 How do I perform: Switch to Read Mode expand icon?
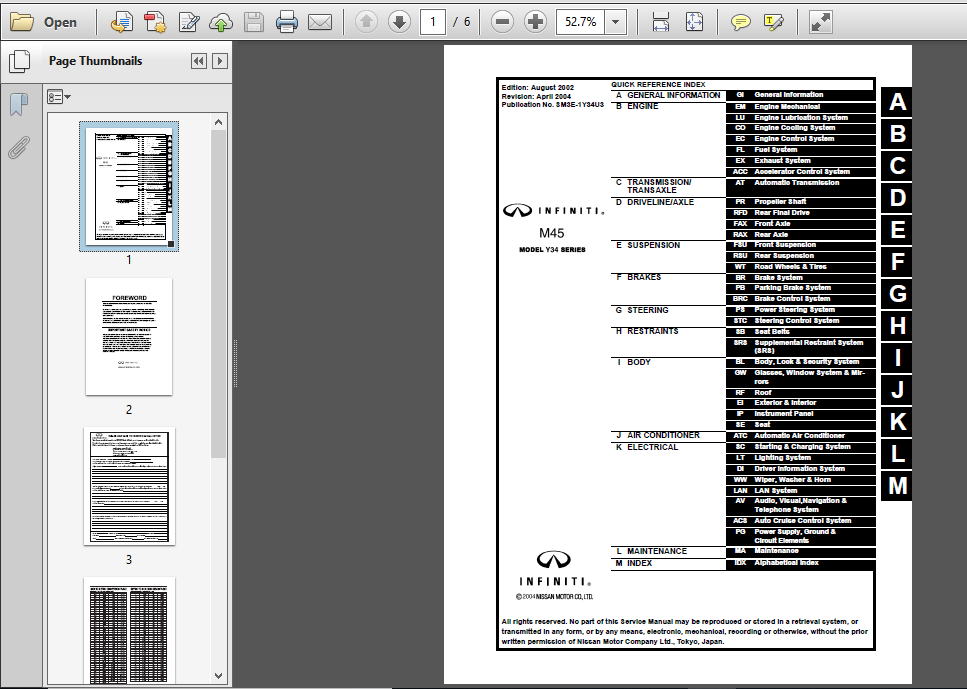820,22
